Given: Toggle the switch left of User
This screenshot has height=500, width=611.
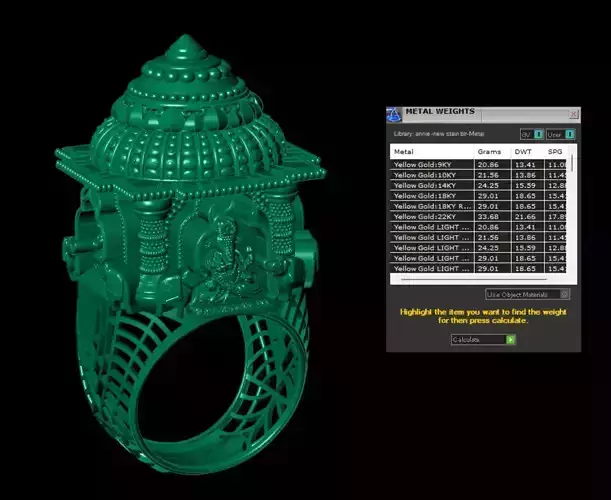Looking at the screenshot, I should 539,134.
